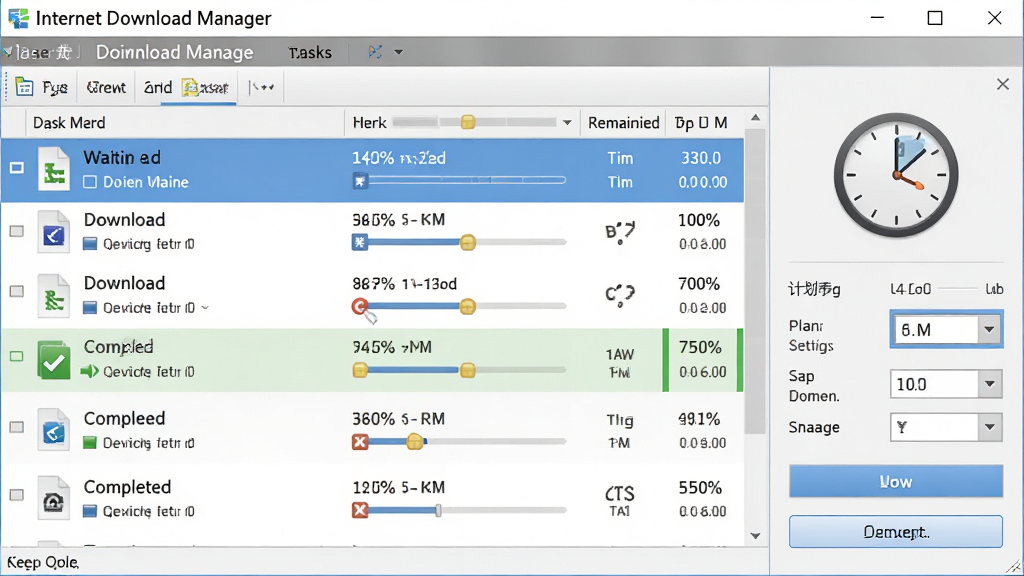
Task: Click the Fye toolbar list icon
Action: point(24,87)
